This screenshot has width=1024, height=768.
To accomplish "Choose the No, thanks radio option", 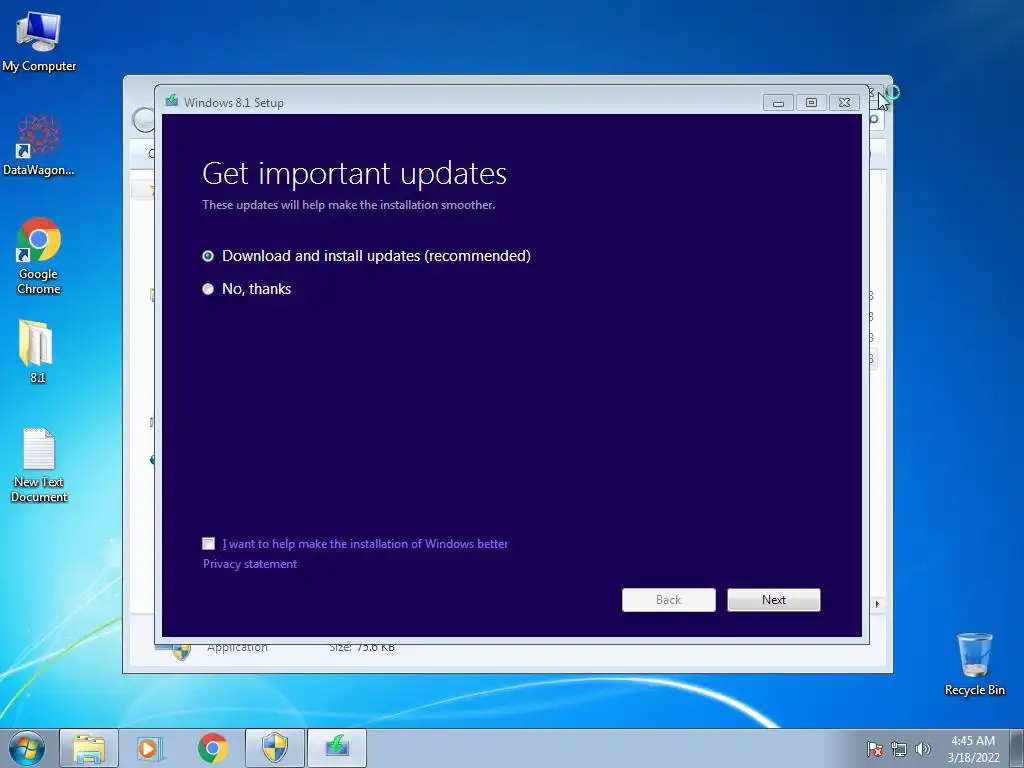I will coord(208,289).
